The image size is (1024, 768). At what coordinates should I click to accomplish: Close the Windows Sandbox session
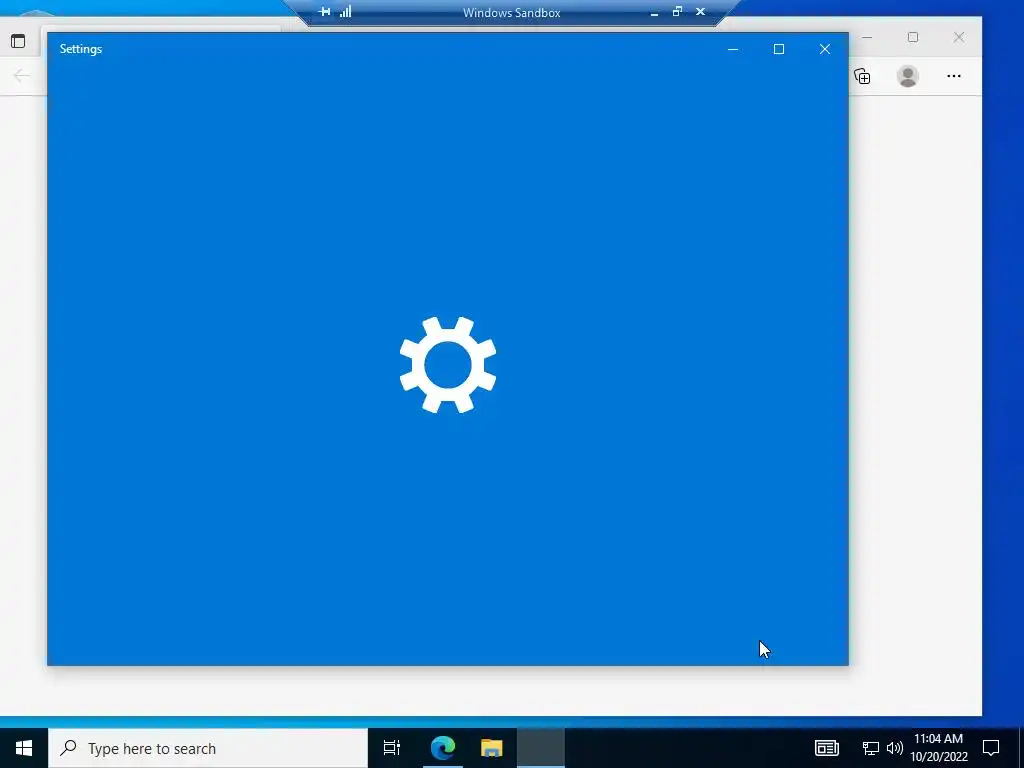[700, 12]
